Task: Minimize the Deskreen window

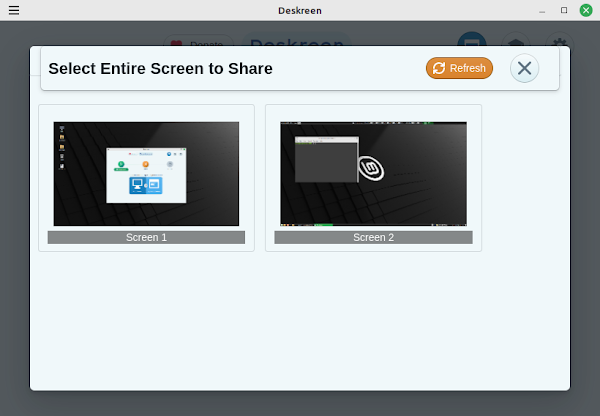Action: pyautogui.click(x=542, y=10)
